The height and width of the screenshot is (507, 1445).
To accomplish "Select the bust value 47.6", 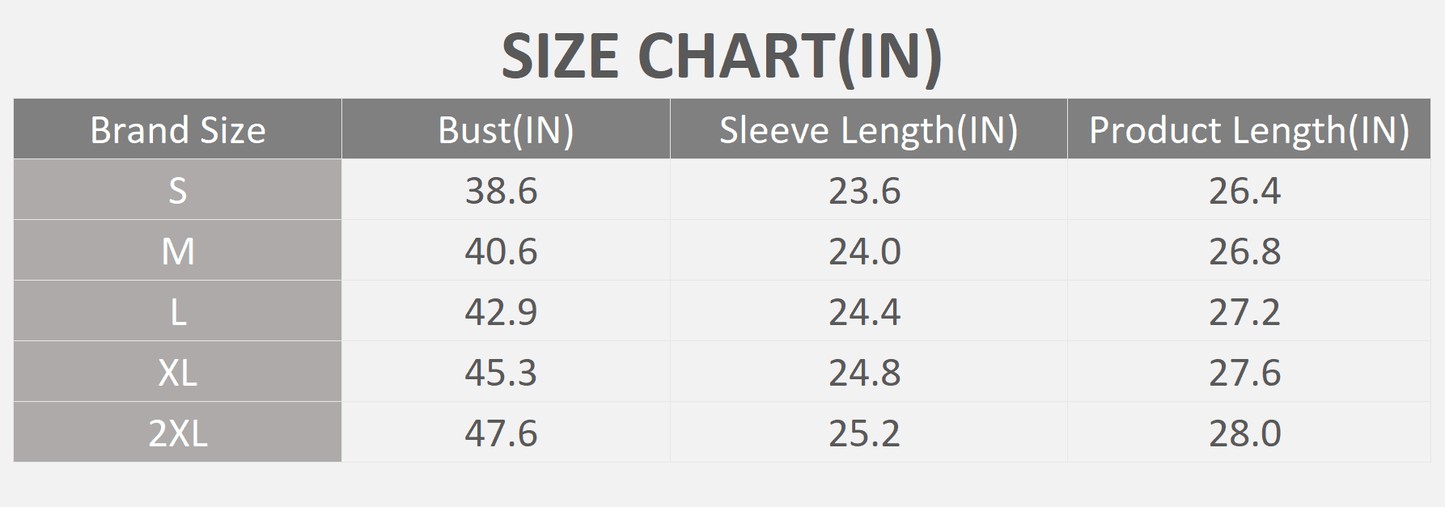I will pos(501,433).
